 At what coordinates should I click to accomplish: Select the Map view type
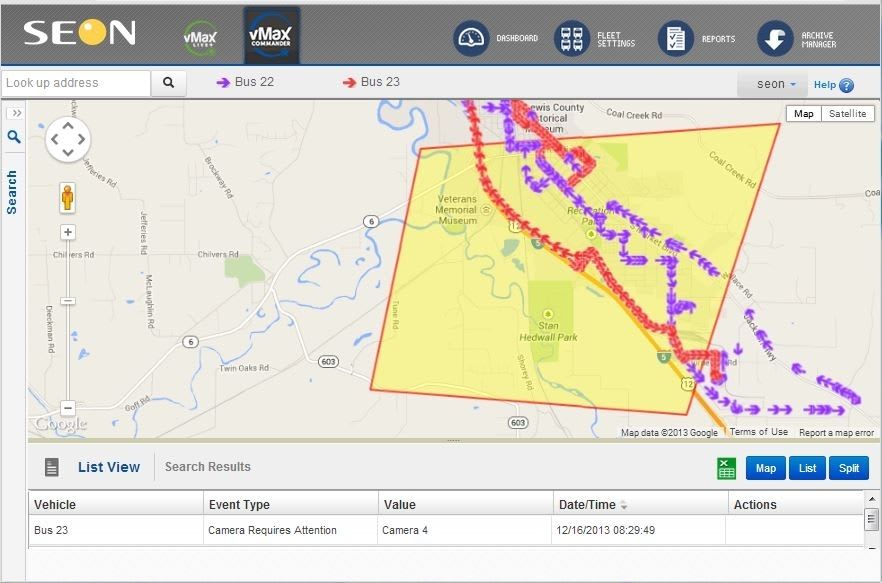(803, 114)
